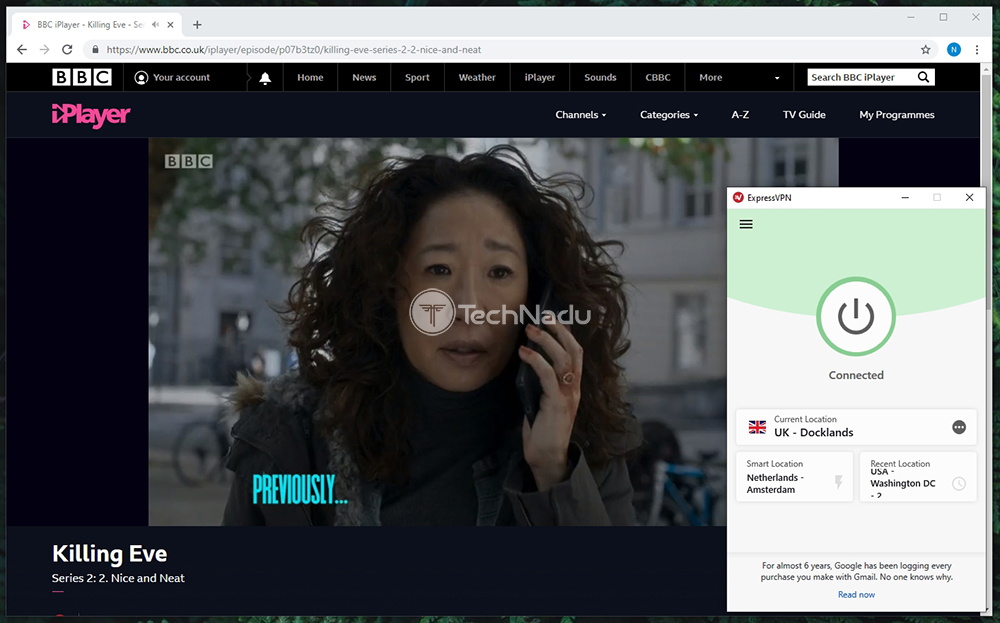The width and height of the screenshot is (1000, 623).
Task: Open Chrome profile avatar
Action: point(953,50)
